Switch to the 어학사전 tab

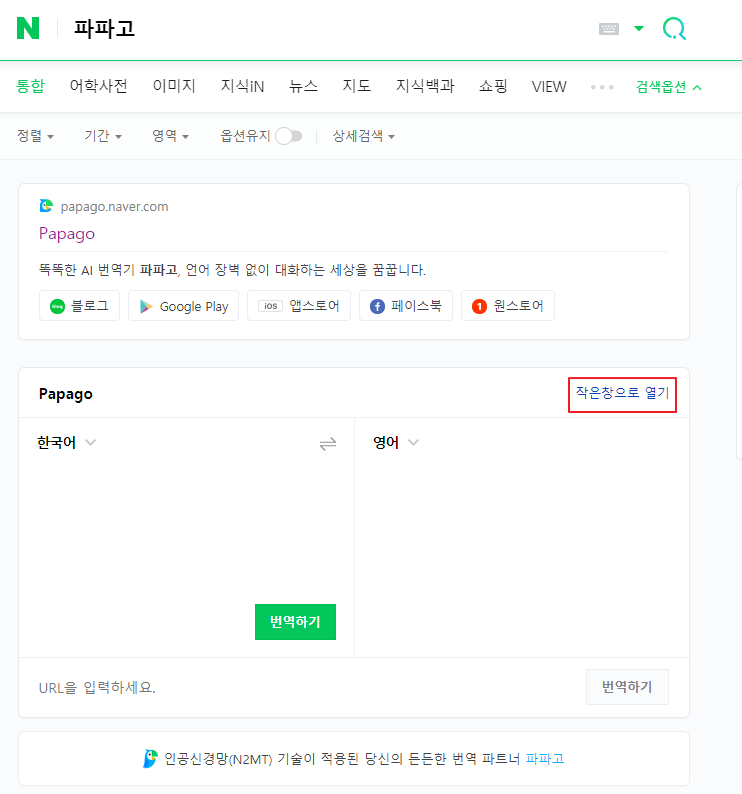click(x=98, y=86)
